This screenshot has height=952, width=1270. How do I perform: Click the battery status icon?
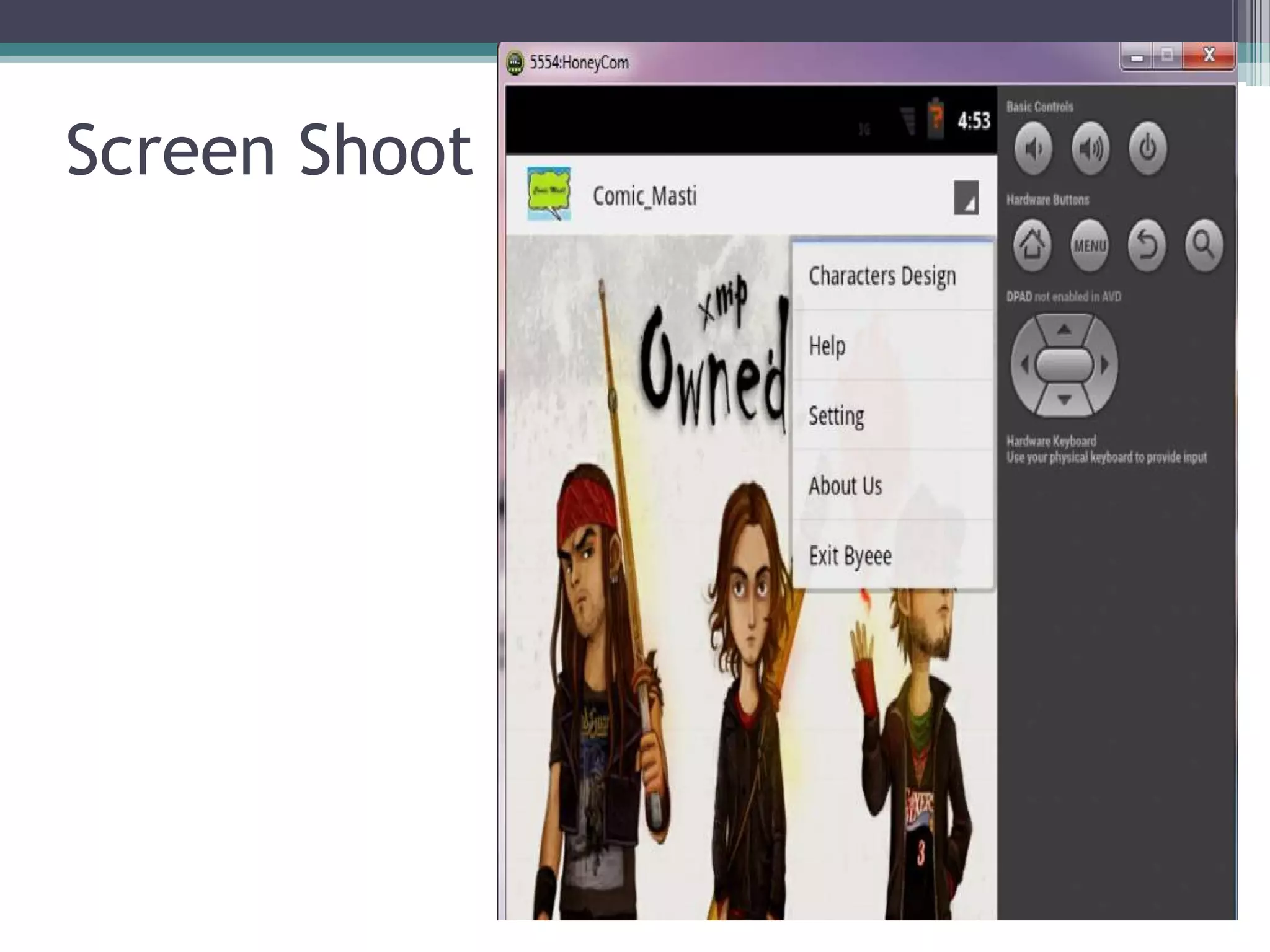point(936,120)
